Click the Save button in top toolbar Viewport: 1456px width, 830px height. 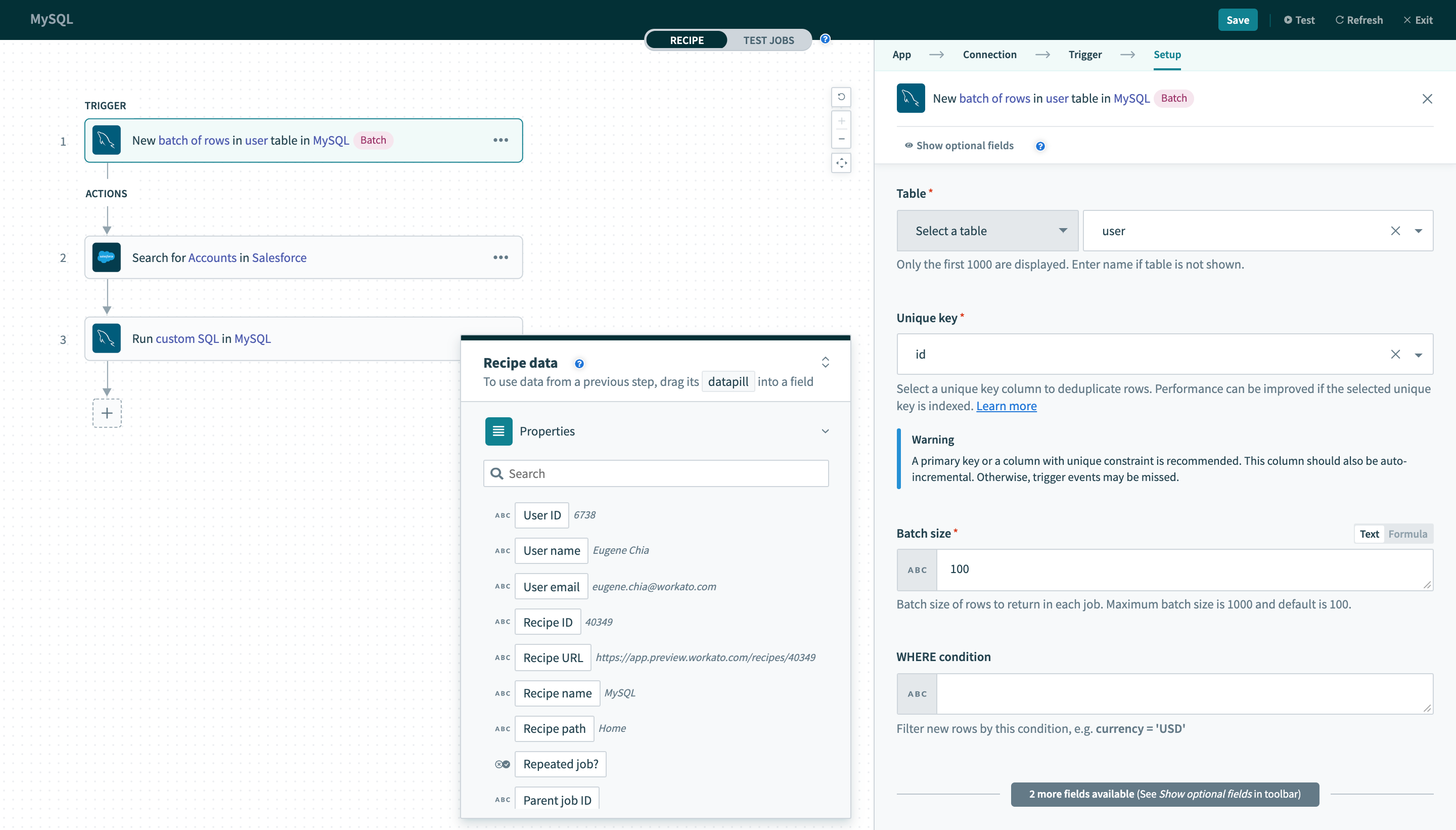[x=1239, y=18]
